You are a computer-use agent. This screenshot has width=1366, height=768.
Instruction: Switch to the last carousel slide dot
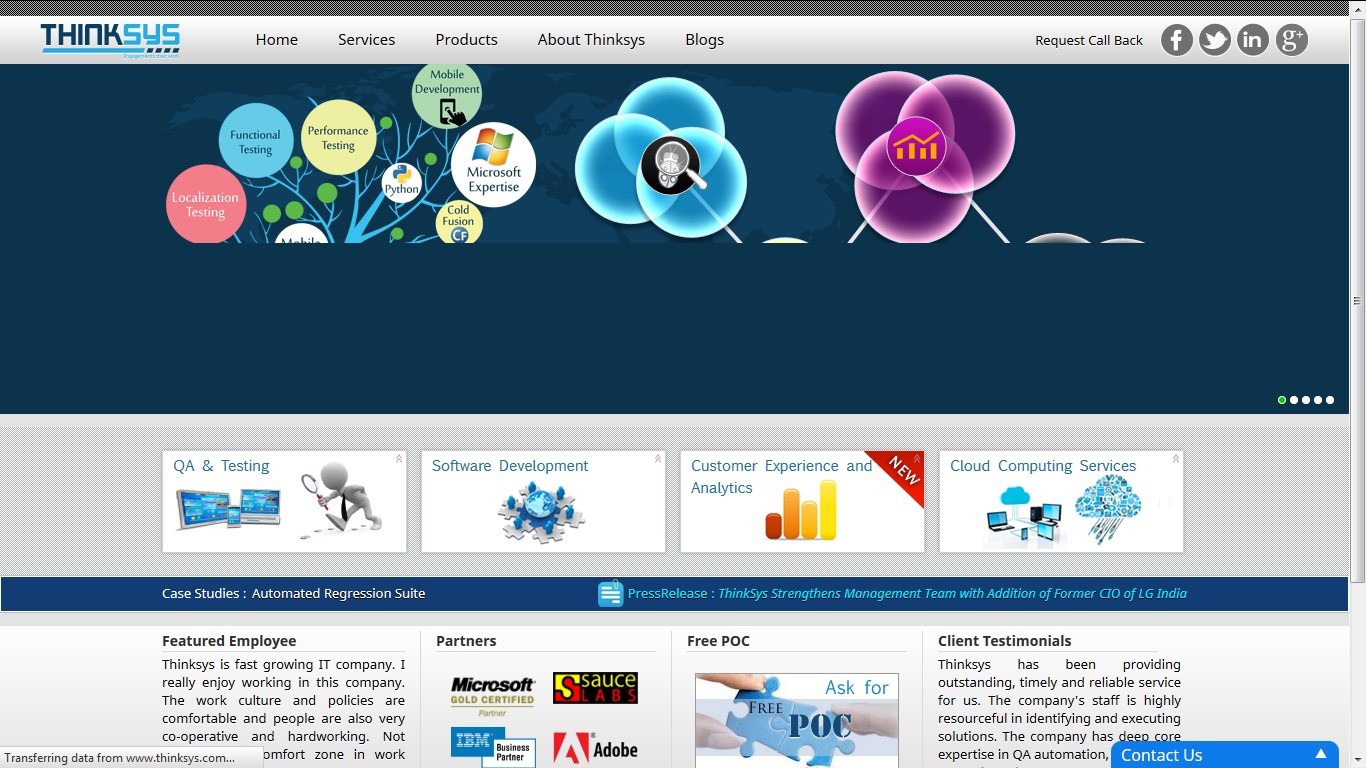click(x=1330, y=400)
